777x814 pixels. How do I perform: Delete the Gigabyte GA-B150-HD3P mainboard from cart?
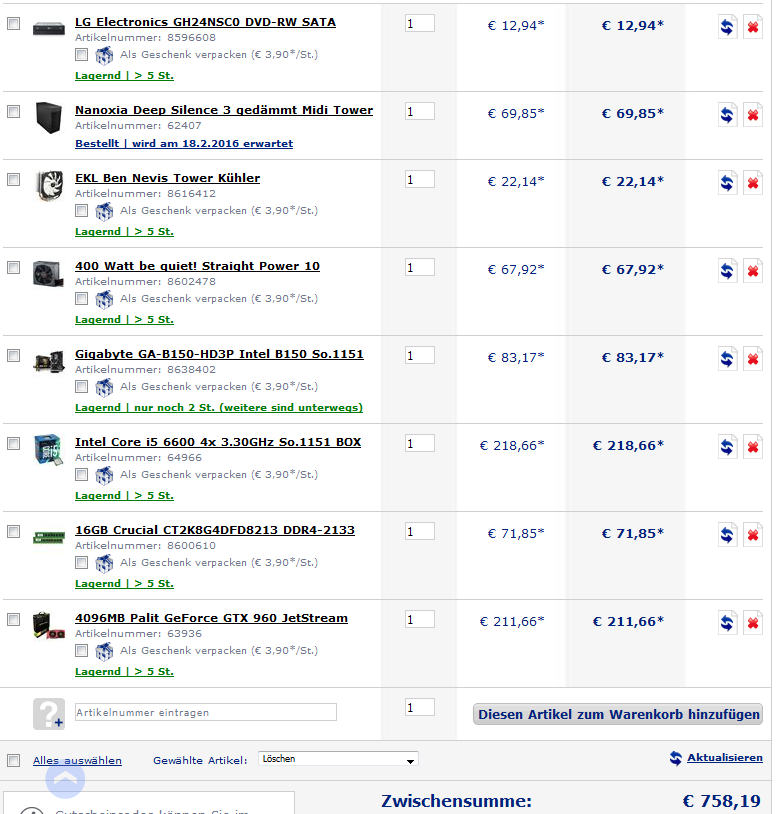click(x=753, y=359)
